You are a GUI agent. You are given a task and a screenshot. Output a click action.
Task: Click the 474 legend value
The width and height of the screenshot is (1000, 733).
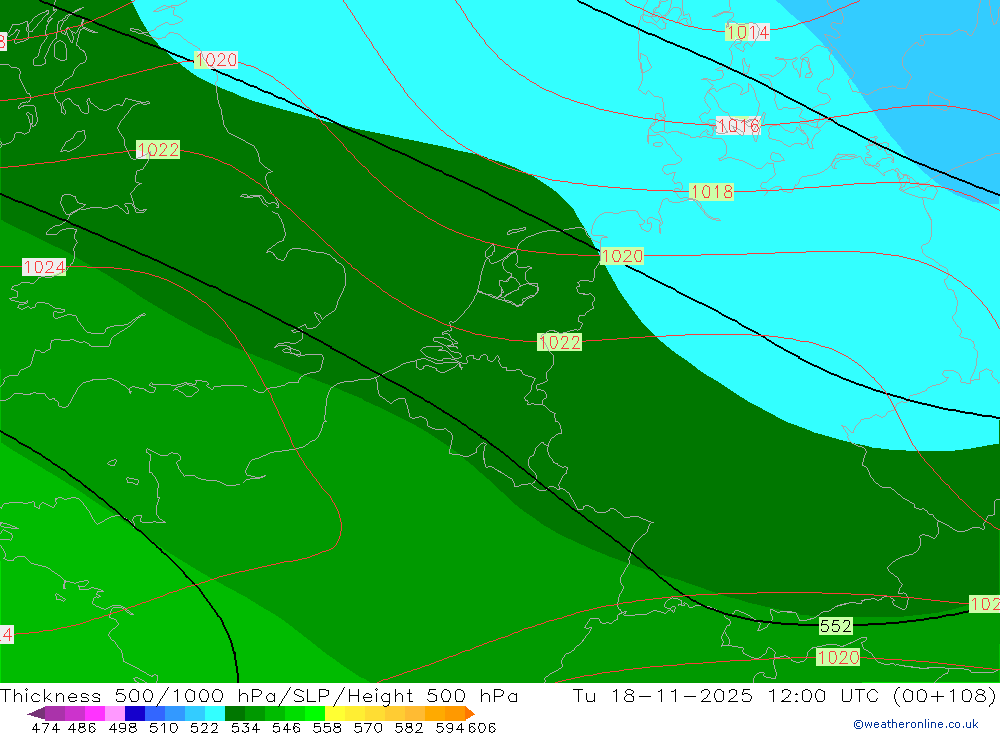pyautogui.click(x=46, y=727)
